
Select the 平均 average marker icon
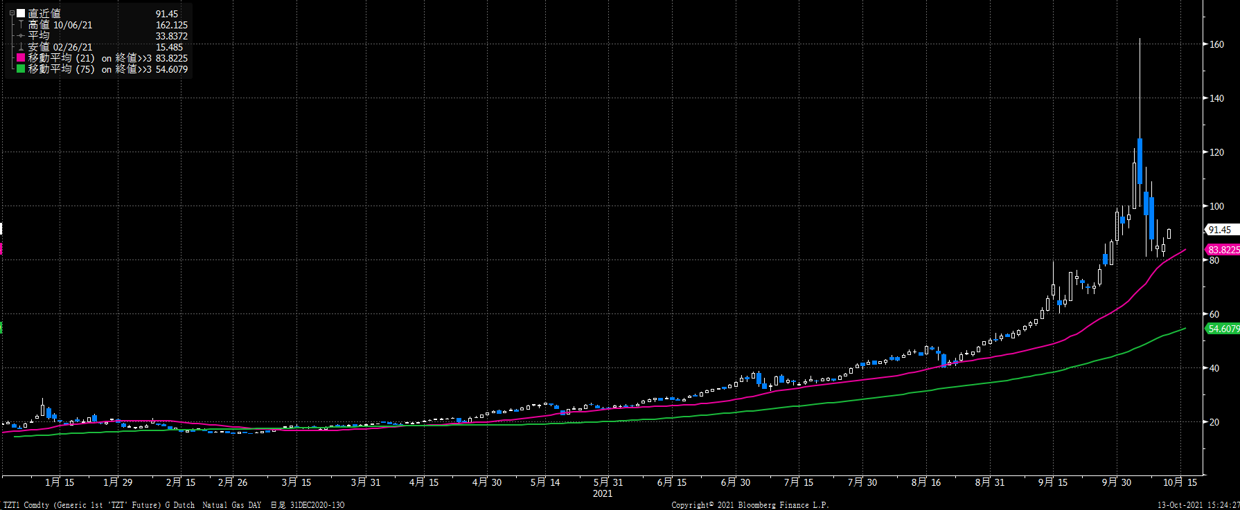coord(21,36)
